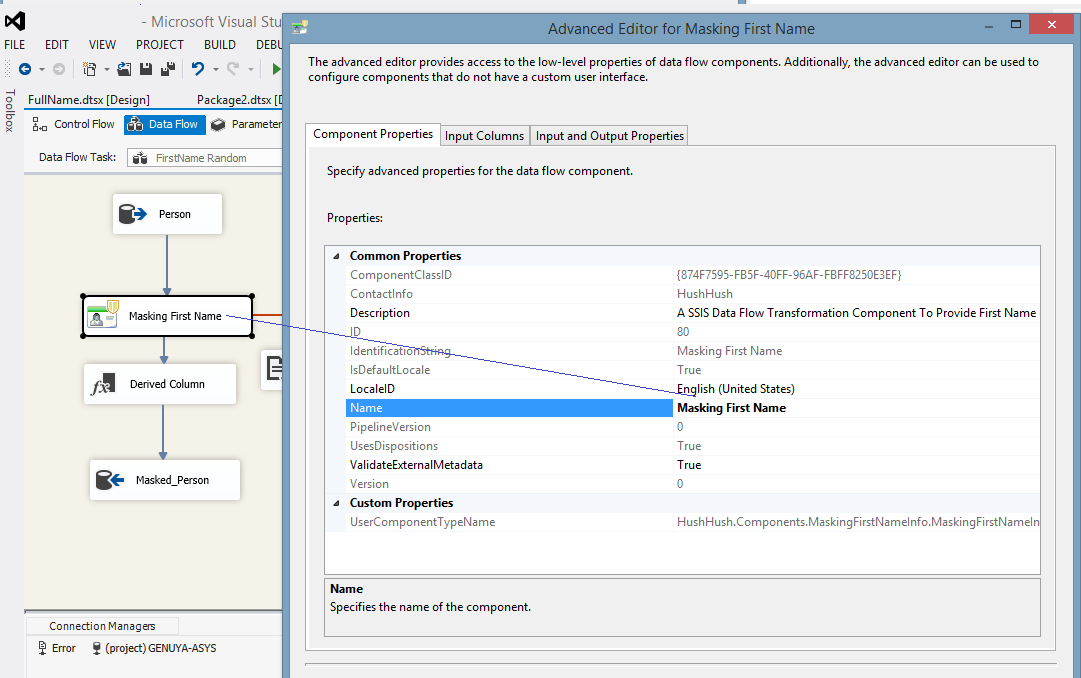Image resolution: width=1081 pixels, height=678 pixels.
Task: Select the PipelineVersion property label
Action: click(x=390, y=427)
